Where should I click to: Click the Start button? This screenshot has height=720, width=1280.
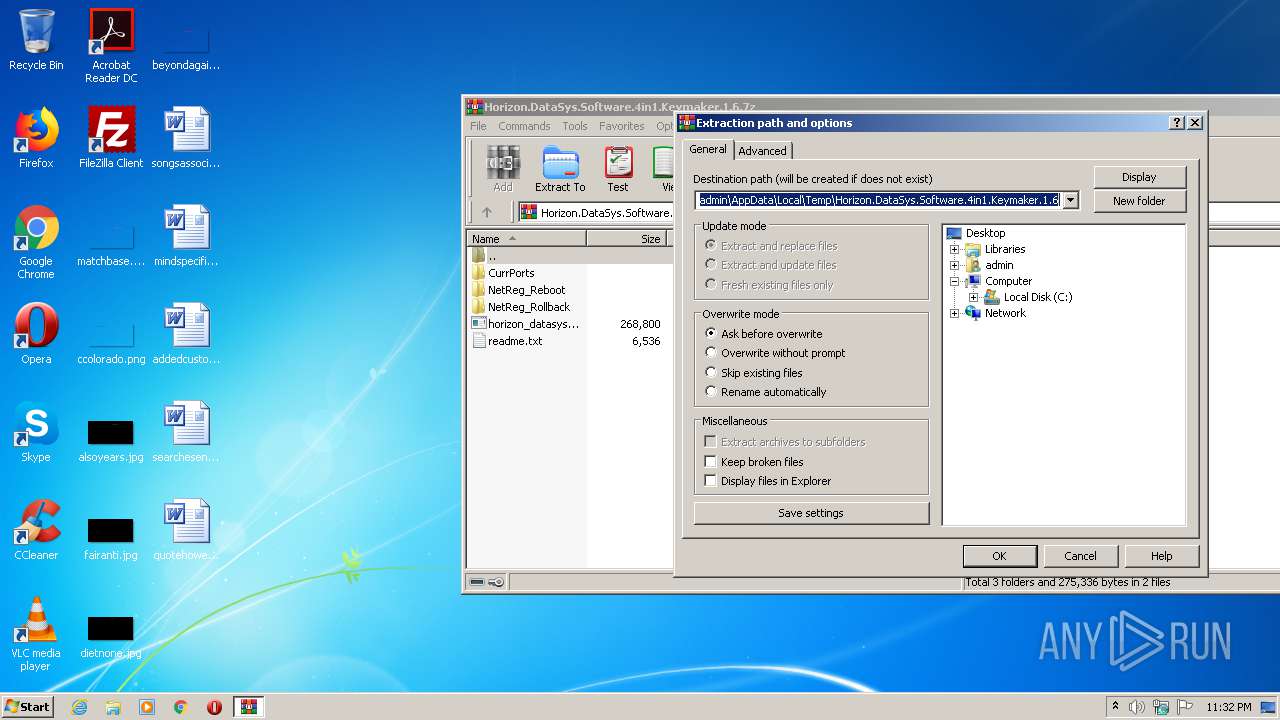click(x=28, y=706)
